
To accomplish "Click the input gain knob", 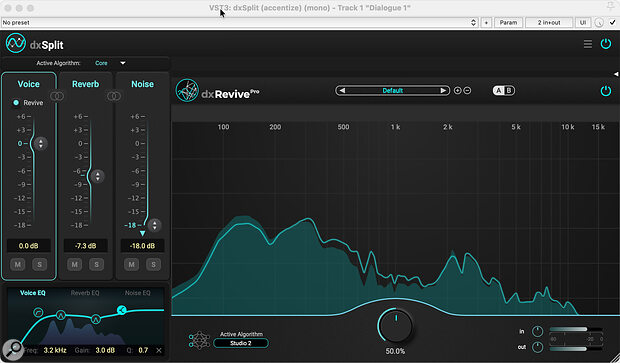I will click(537, 331).
